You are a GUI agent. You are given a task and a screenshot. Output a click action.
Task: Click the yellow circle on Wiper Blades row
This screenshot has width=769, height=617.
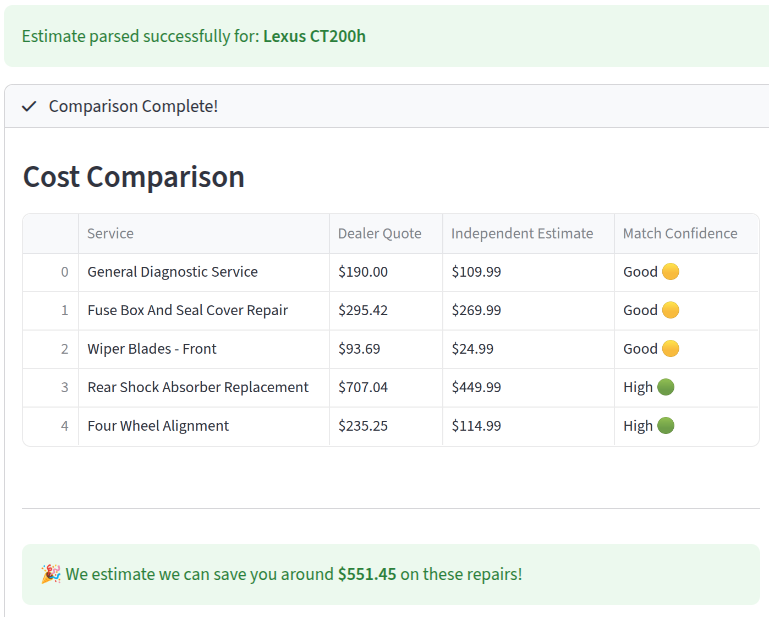[x=670, y=349]
